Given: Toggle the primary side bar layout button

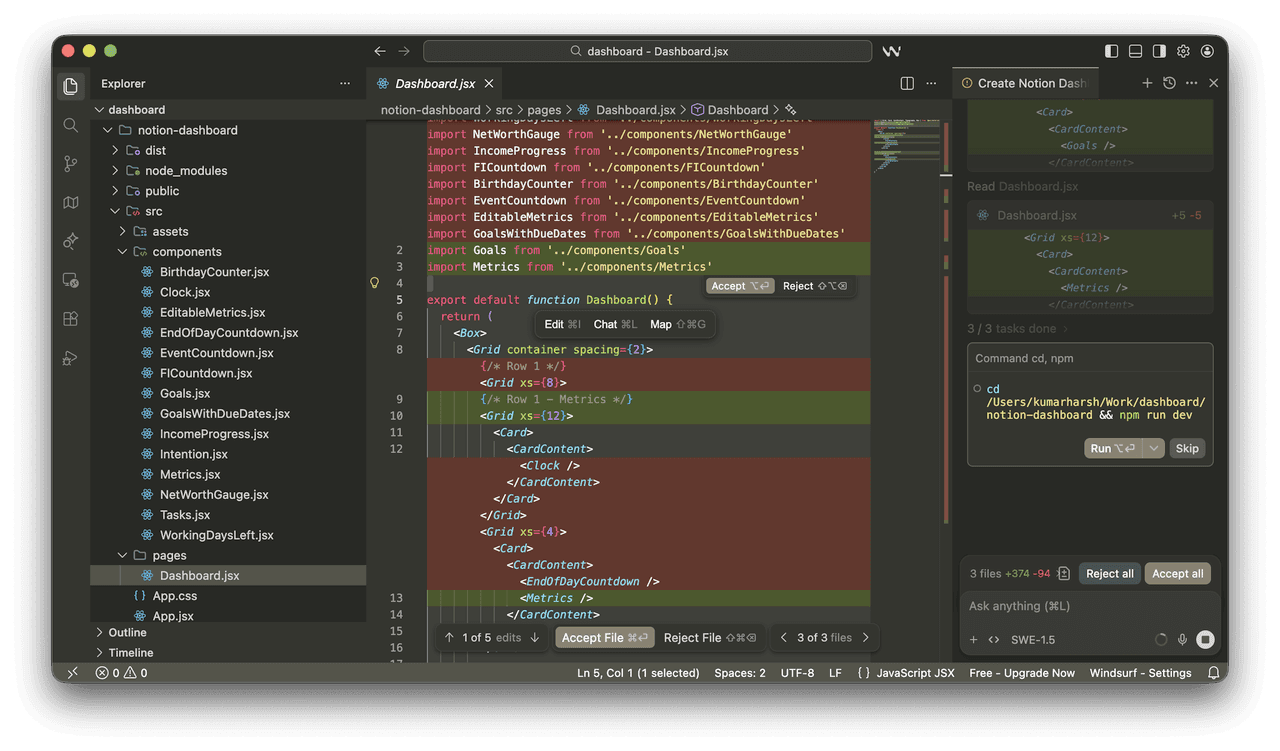Looking at the screenshot, I should click(x=1111, y=51).
